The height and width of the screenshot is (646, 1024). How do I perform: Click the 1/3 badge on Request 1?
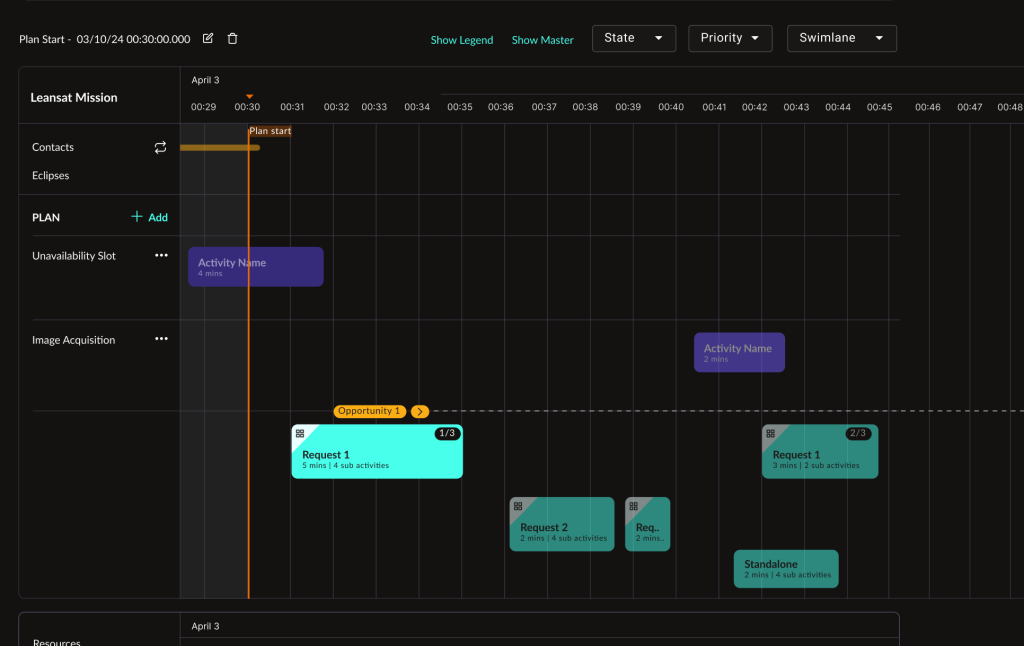[x=447, y=433]
